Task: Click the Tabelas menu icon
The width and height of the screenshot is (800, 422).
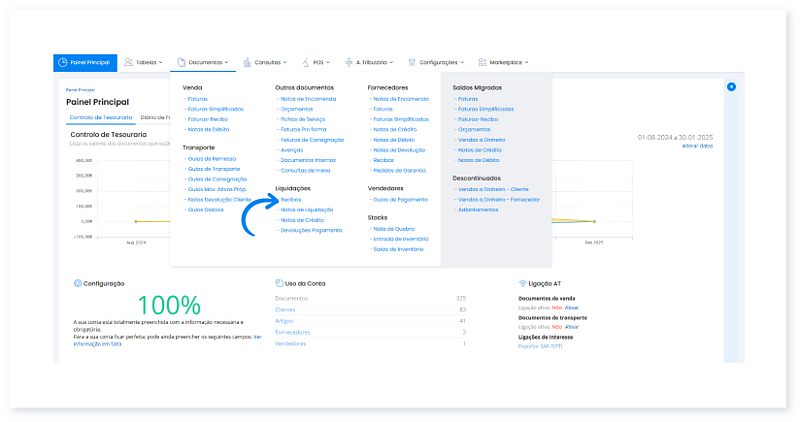Action: tap(129, 62)
